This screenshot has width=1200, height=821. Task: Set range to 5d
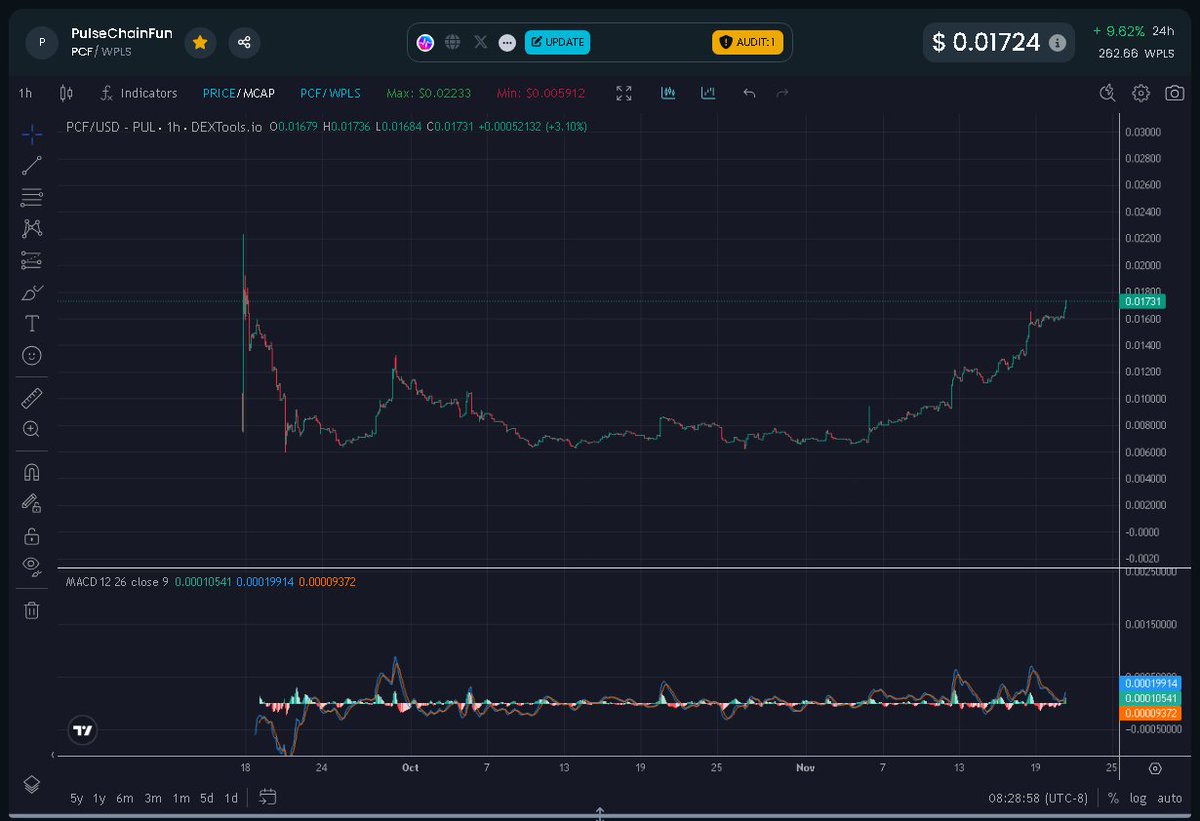pos(206,798)
